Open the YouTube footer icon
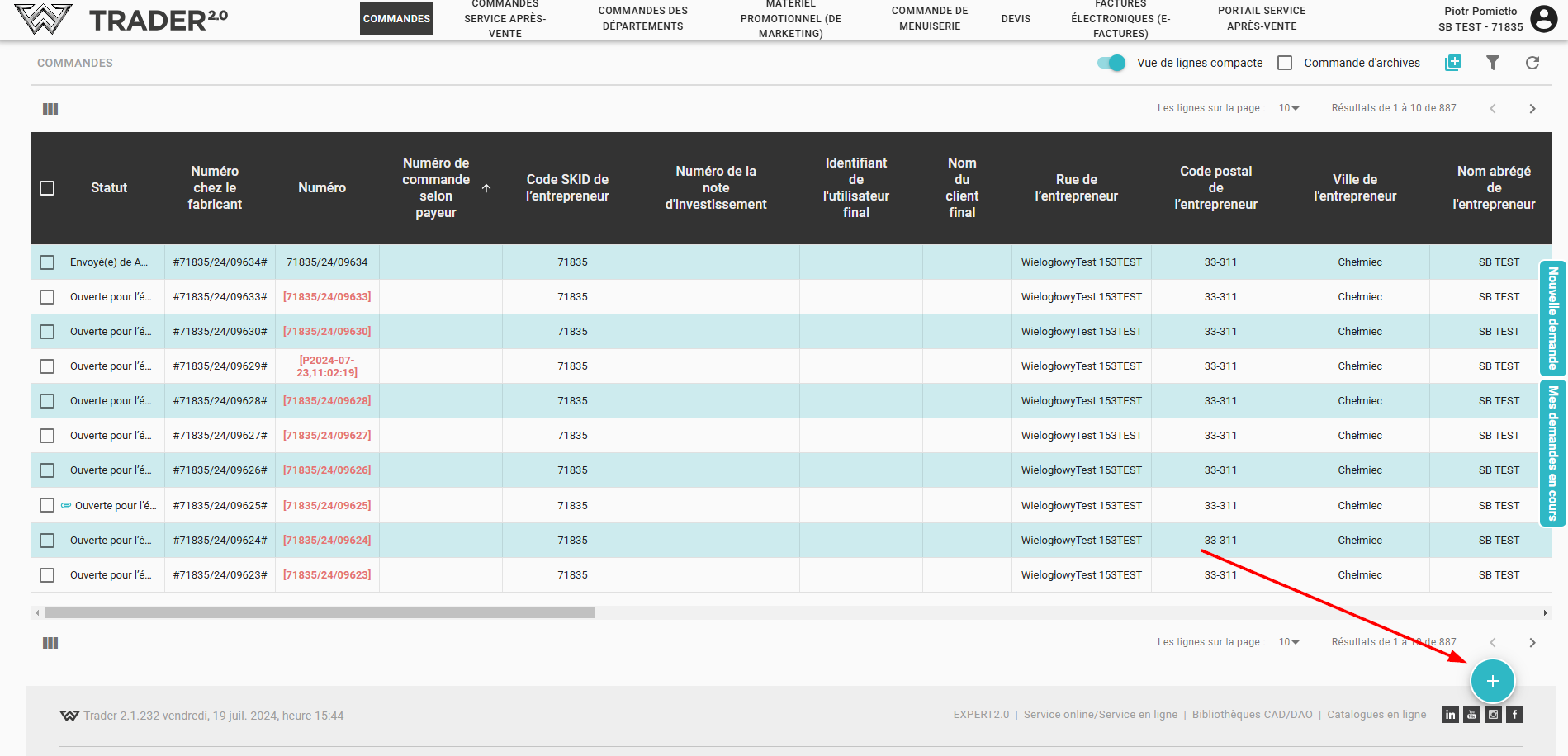Image resolution: width=1568 pixels, height=756 pixels. click(1471, 715)
